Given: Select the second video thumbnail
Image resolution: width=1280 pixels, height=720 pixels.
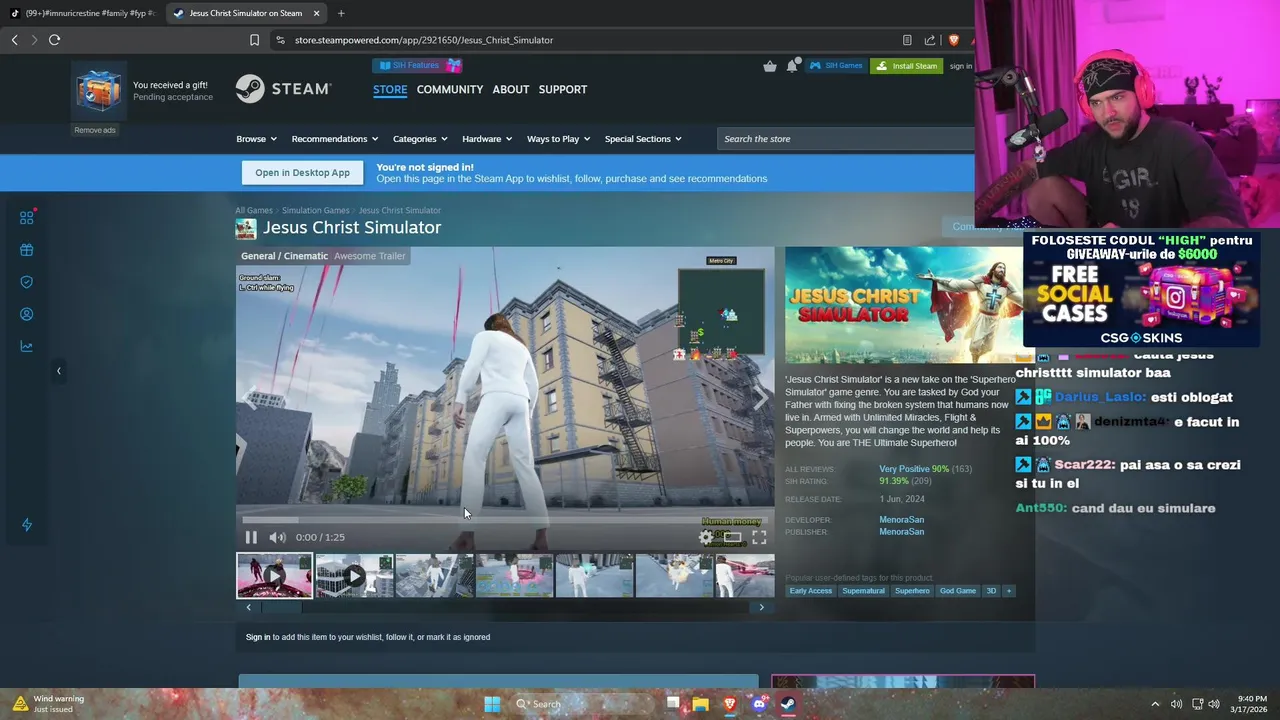Looking at the screenshot, I should pyautogui.click(x=354, y=575).
